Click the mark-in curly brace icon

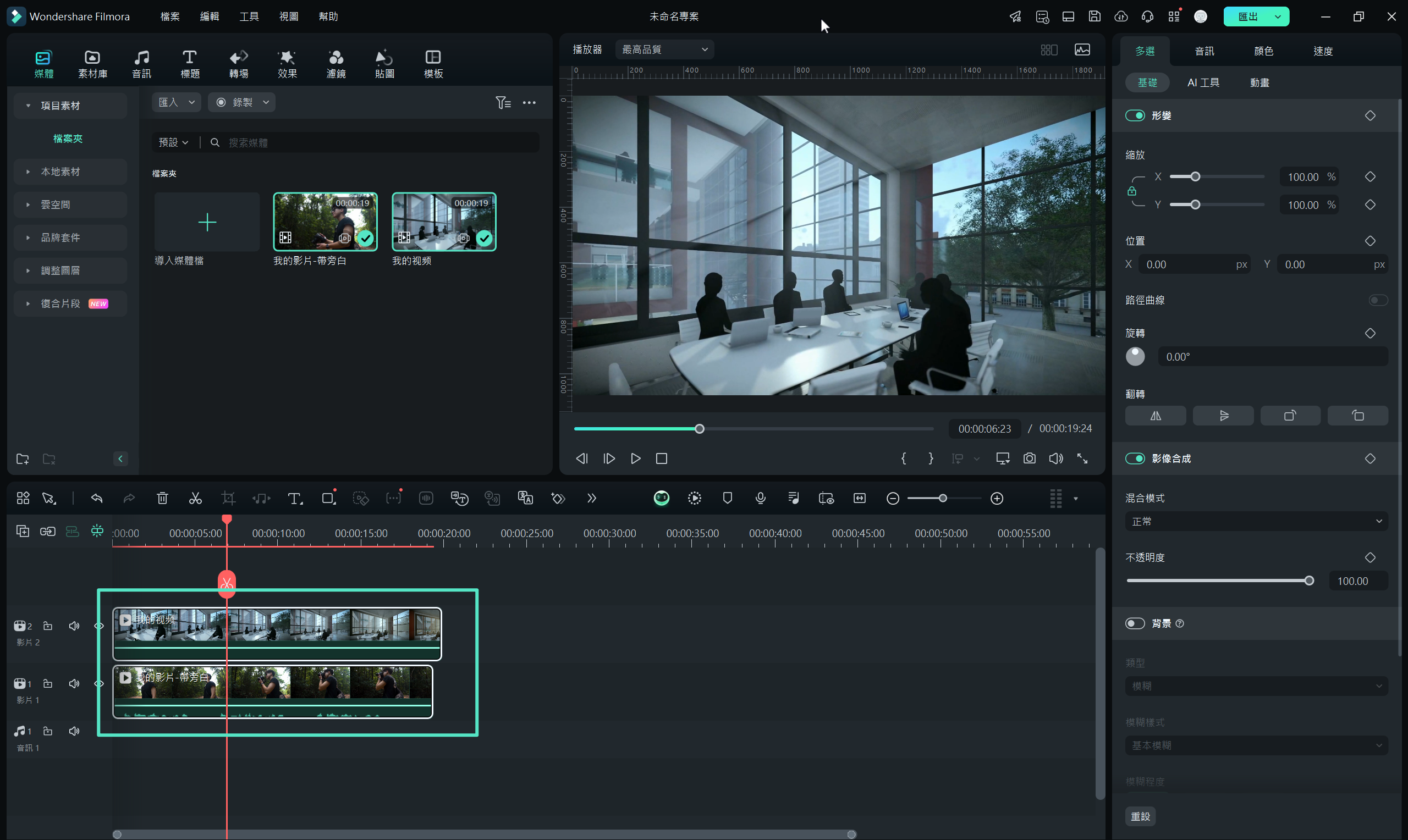pyautogui.click(x=904, y=458)
